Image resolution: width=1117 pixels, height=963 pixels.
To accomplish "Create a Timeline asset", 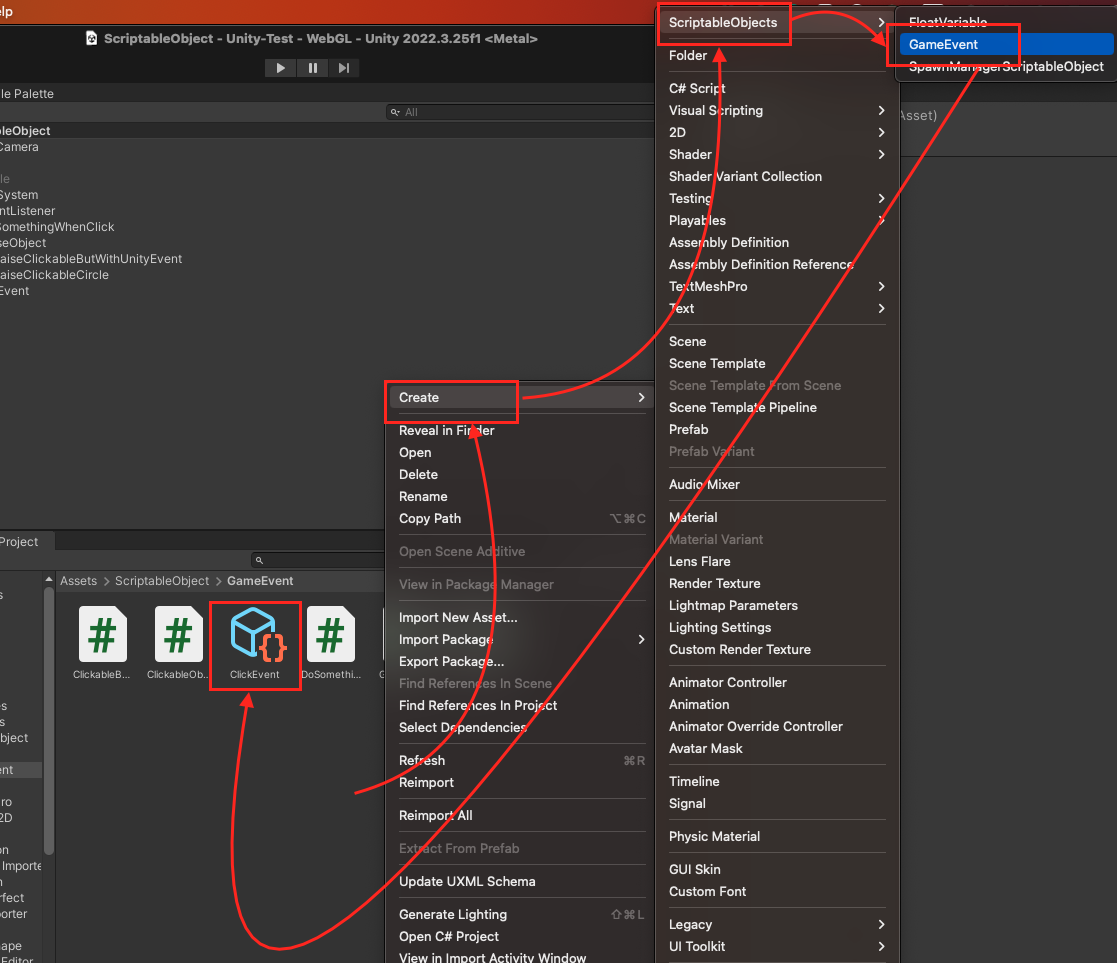I will coord(776,781).
